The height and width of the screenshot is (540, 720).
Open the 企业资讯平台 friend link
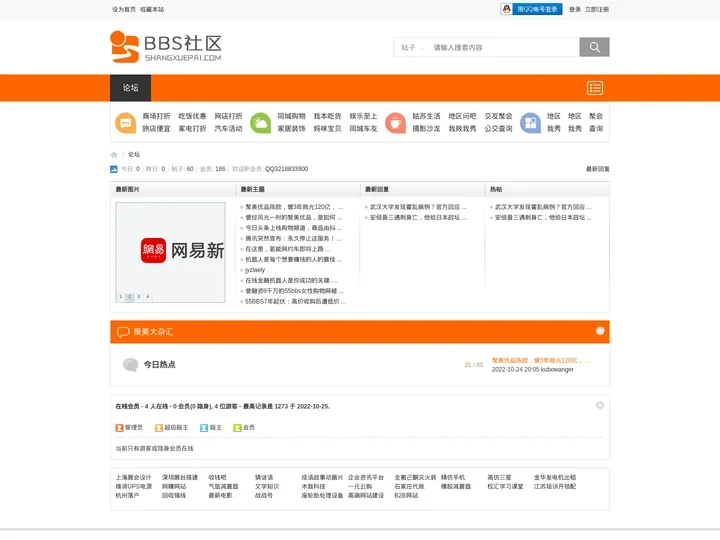click(366, 478)
